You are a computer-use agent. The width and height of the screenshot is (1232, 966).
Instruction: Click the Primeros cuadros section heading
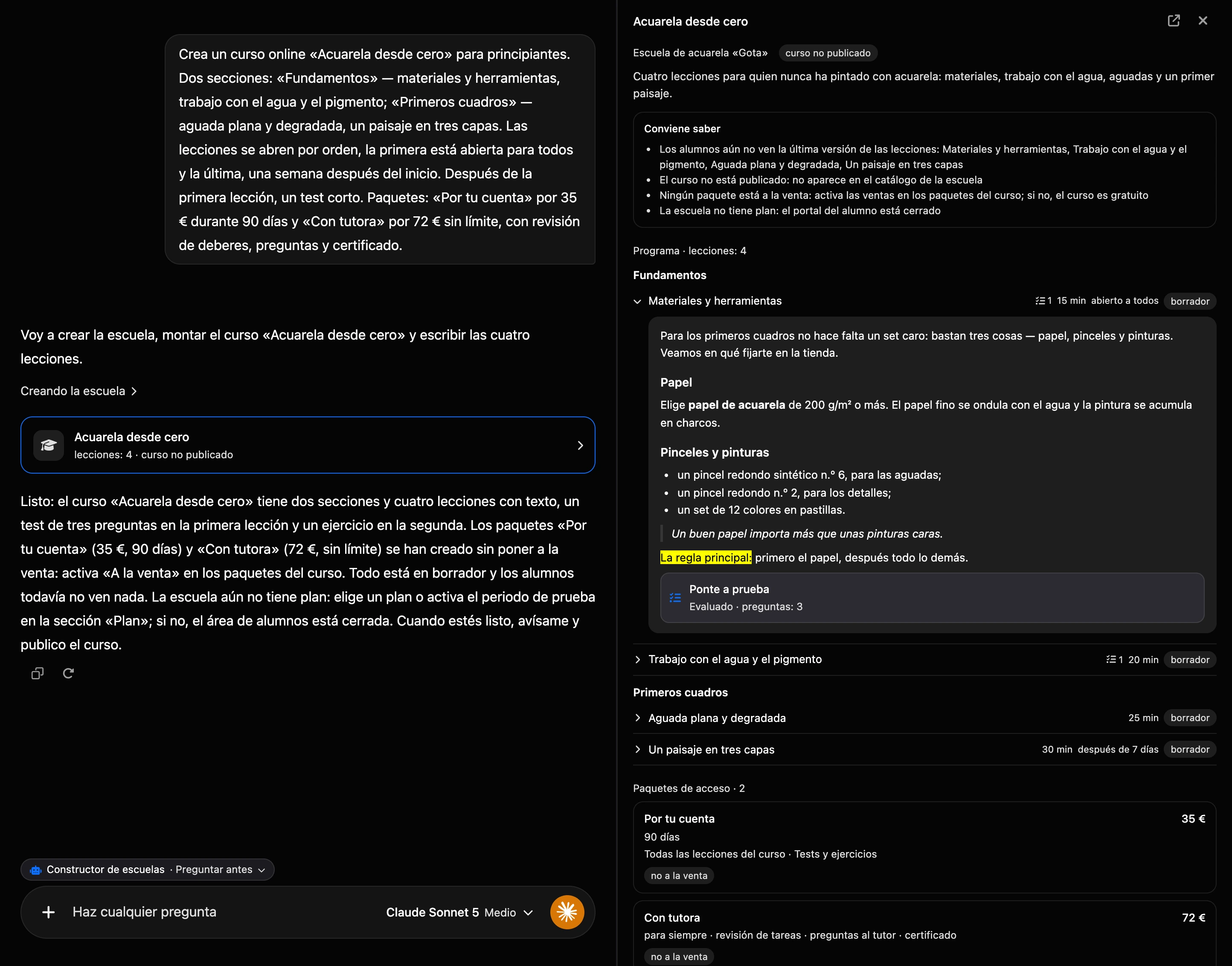680,693
